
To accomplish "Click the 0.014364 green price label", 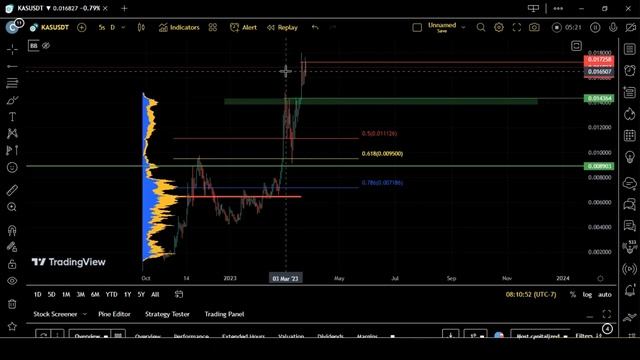I will pos(599,98).
